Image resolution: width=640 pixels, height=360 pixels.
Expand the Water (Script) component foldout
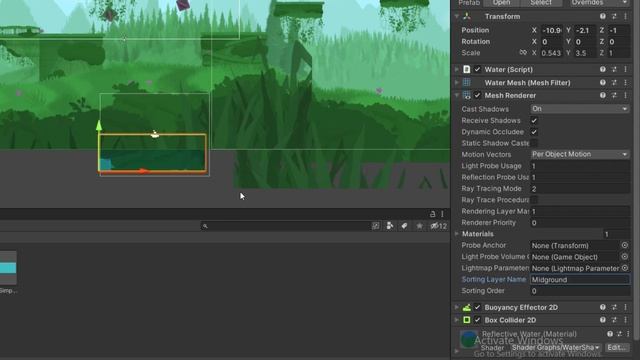click(457, 69)
